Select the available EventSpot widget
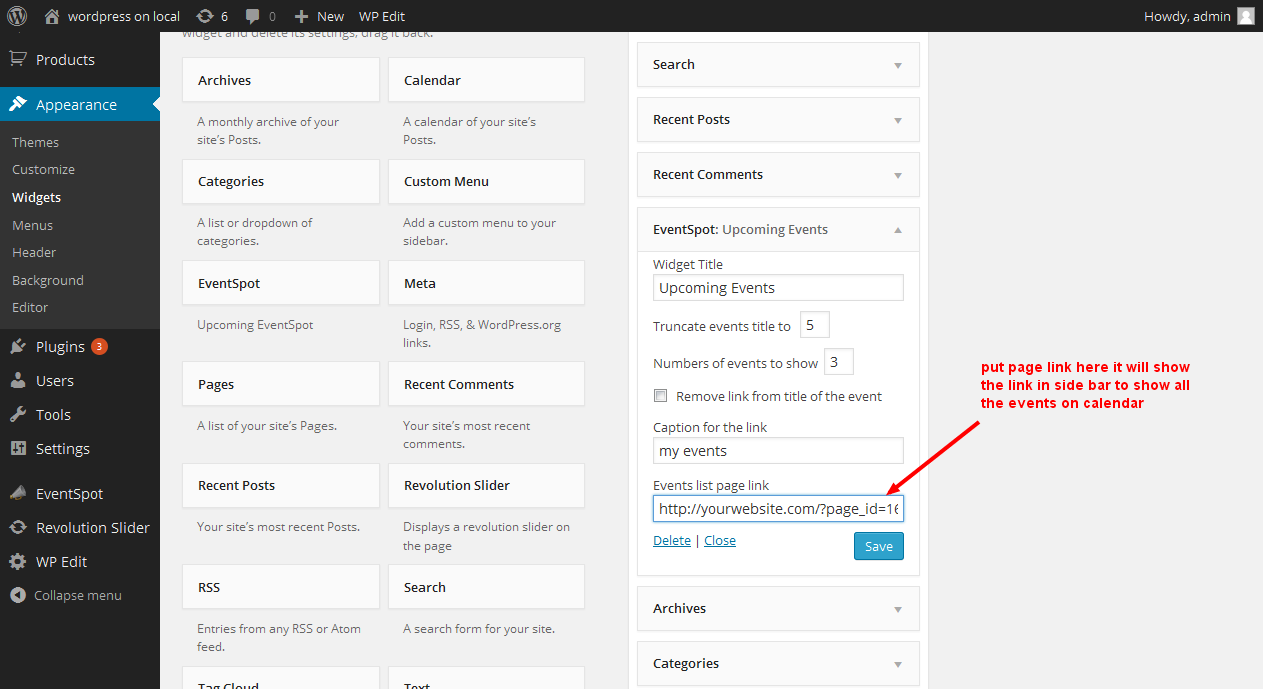The image size is (1263, 689). (281, 283)
